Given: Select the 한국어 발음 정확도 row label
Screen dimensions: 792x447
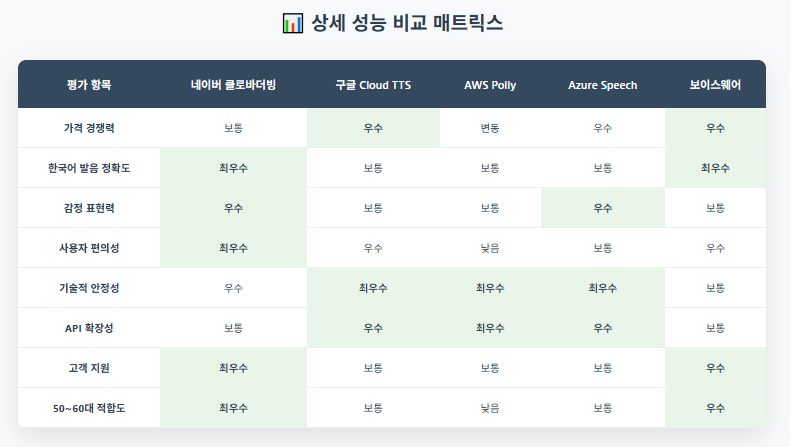Looking at the screenshot, I should tap(89, 168).
